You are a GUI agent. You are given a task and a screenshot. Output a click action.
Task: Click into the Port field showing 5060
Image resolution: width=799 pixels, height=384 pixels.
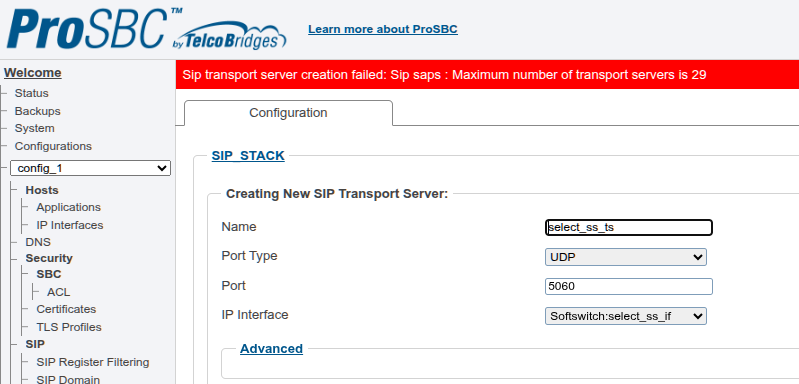point(629,286)
